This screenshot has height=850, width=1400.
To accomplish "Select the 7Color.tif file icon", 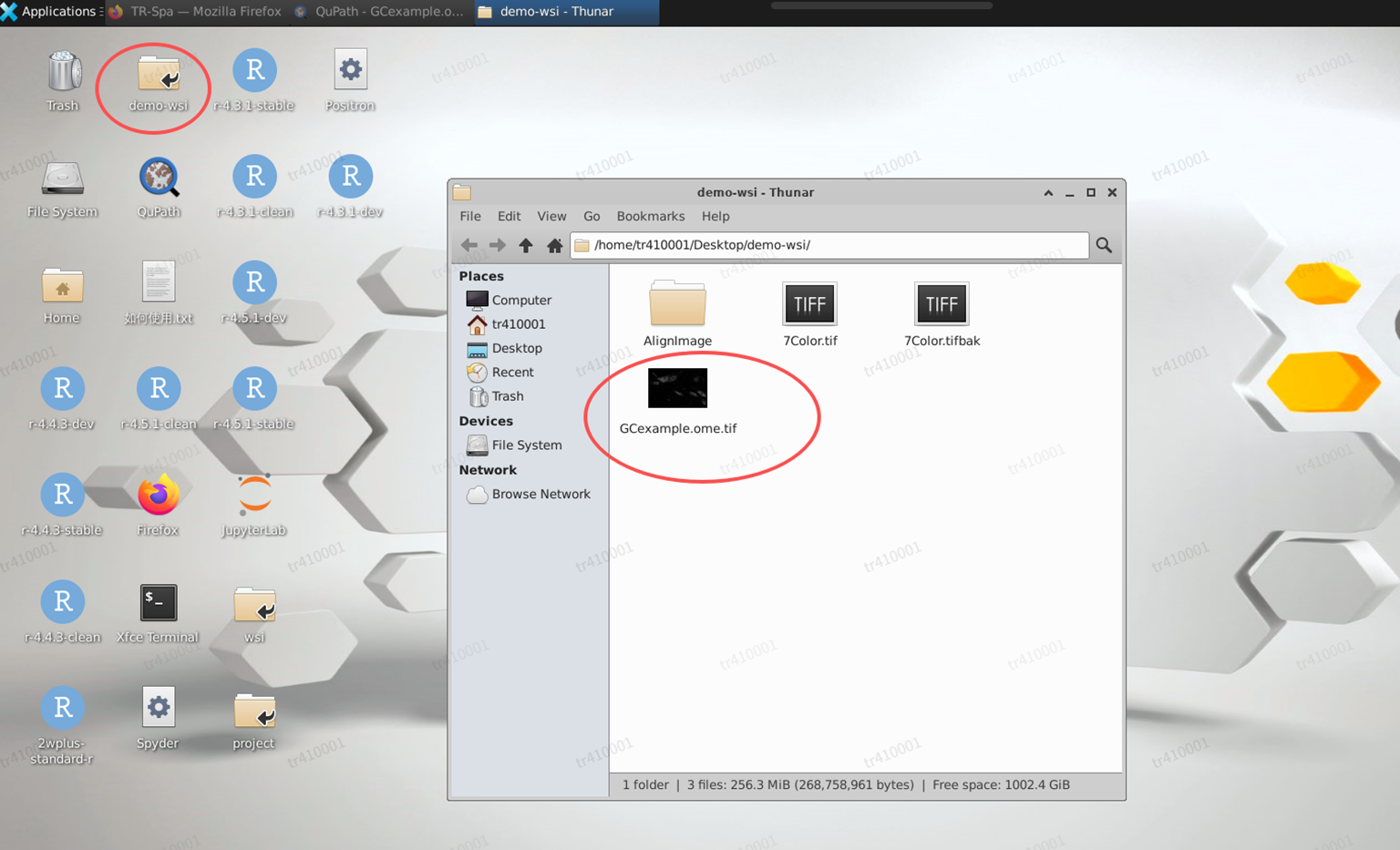I will click(x=809, y=304).
